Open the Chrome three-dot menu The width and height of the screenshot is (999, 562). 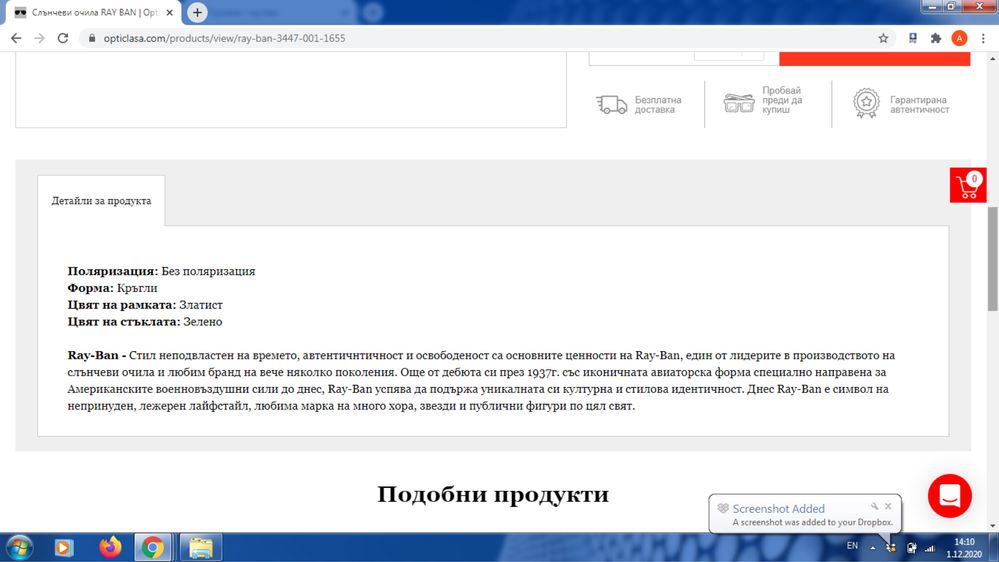(x=983, y=38)
